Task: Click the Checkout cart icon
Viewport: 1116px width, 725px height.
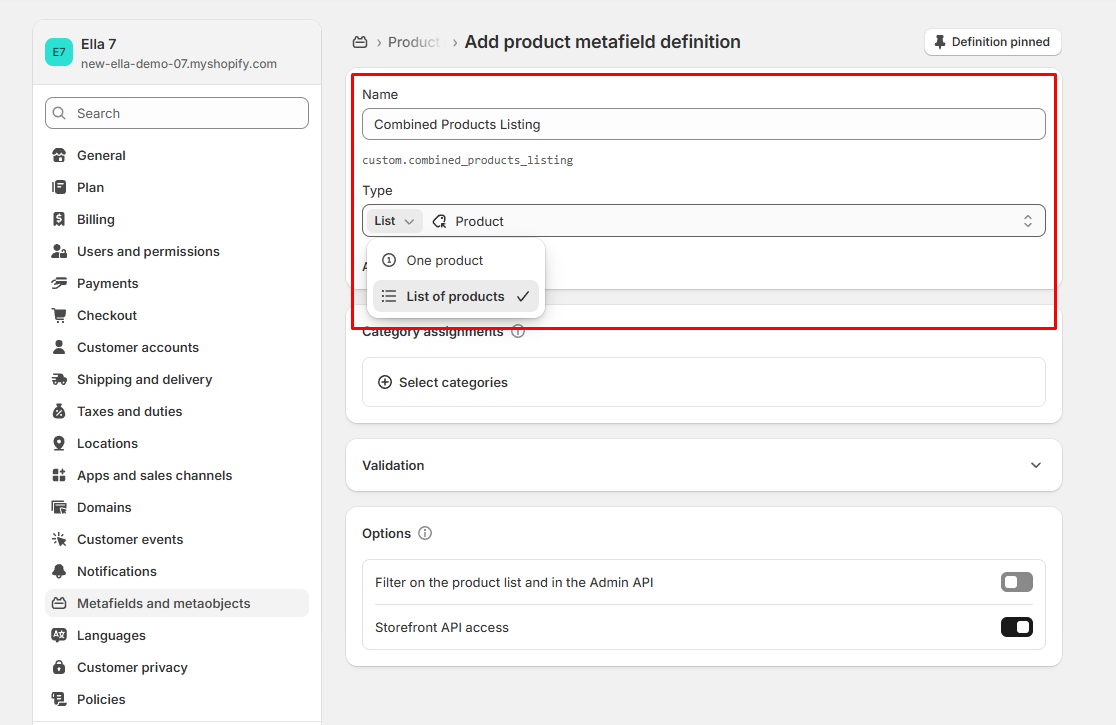Action: tap(59, 315)
